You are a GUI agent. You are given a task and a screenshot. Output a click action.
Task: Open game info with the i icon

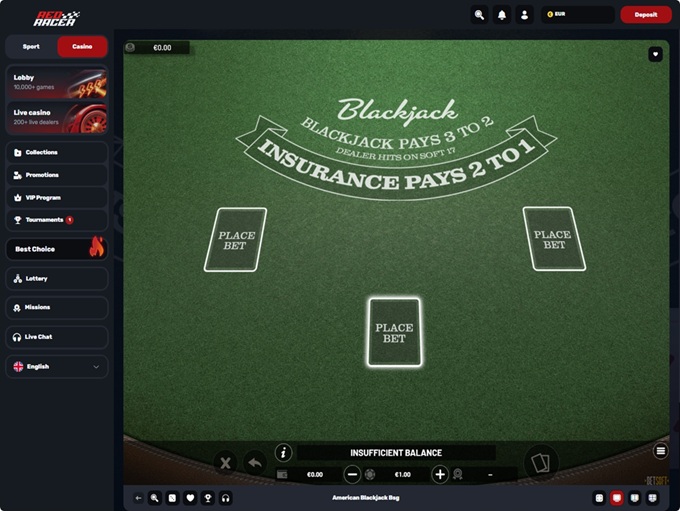(283, 453)
